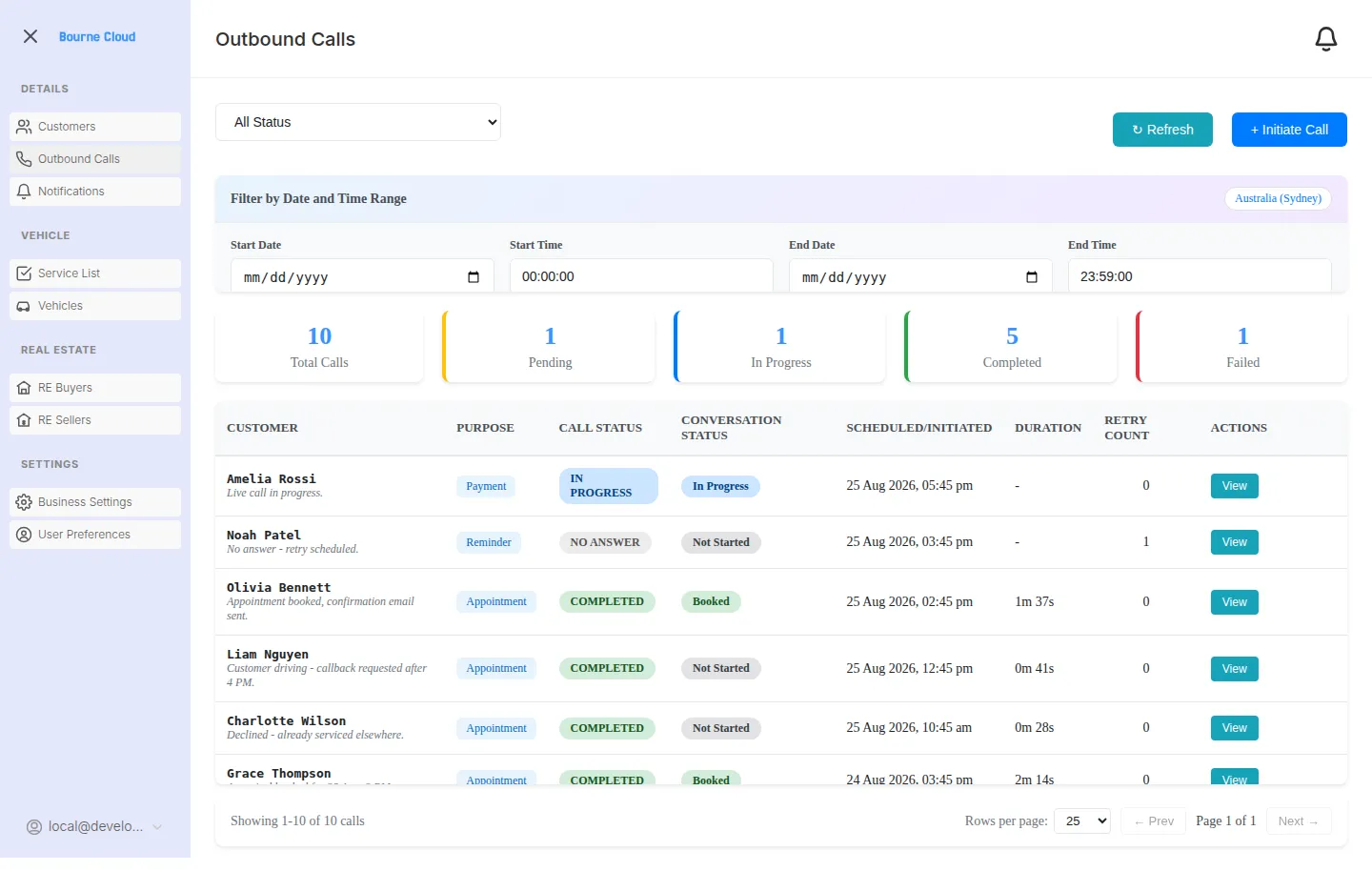Click the RE Sellers house icon
Image resolution: width=1372 pixels, height=871 pixels.
pyautogui.click(x=24, y=420)
